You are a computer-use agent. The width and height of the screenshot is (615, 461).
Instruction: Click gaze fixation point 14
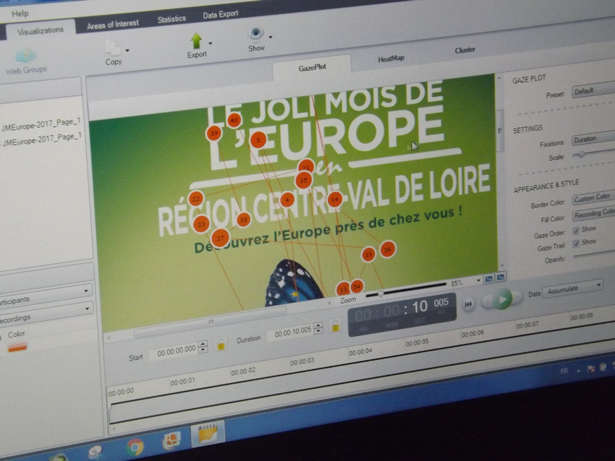(x=335, y=199)
